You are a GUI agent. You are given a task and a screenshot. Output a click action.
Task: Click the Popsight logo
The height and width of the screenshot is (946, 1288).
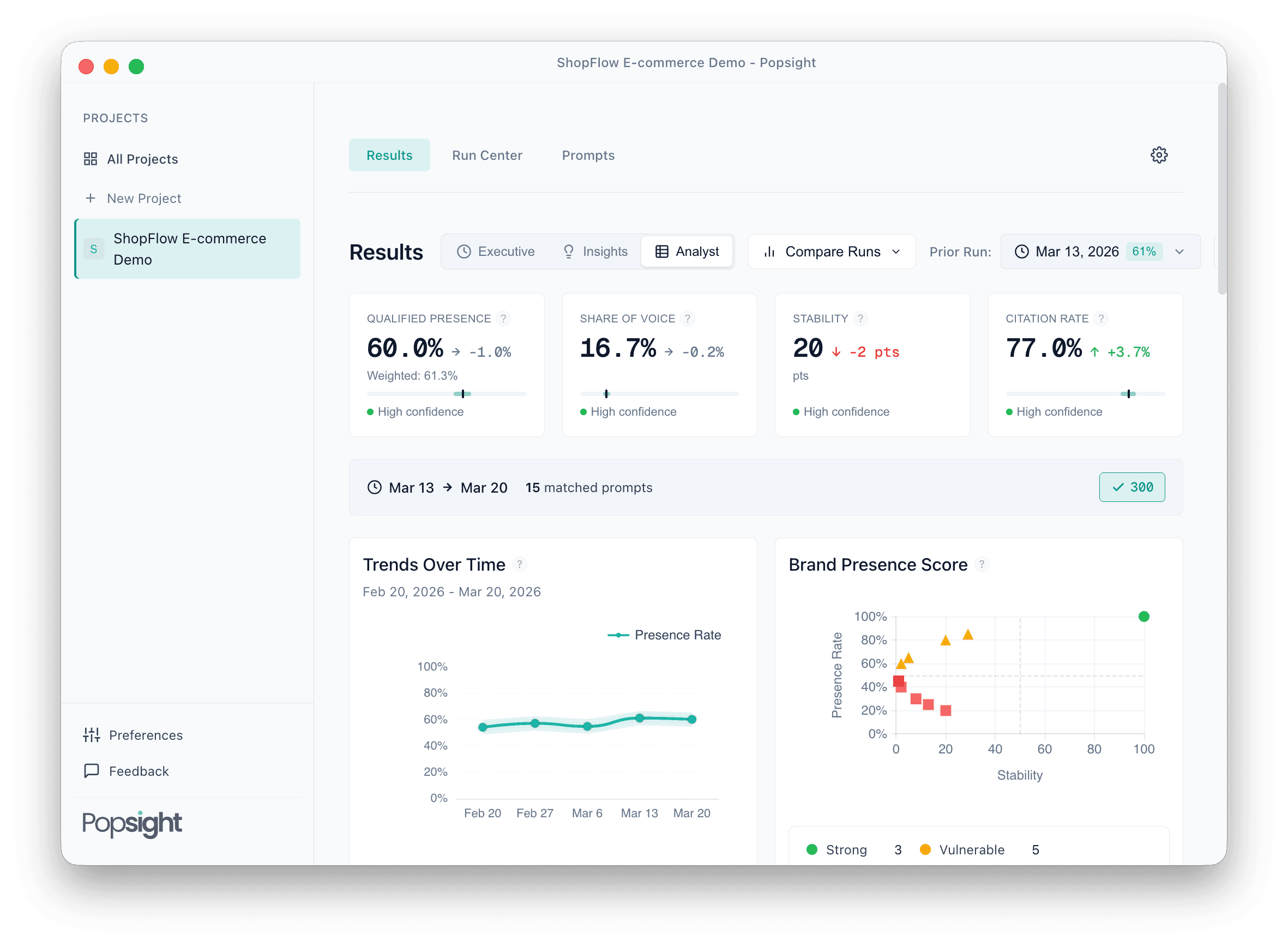132,824
